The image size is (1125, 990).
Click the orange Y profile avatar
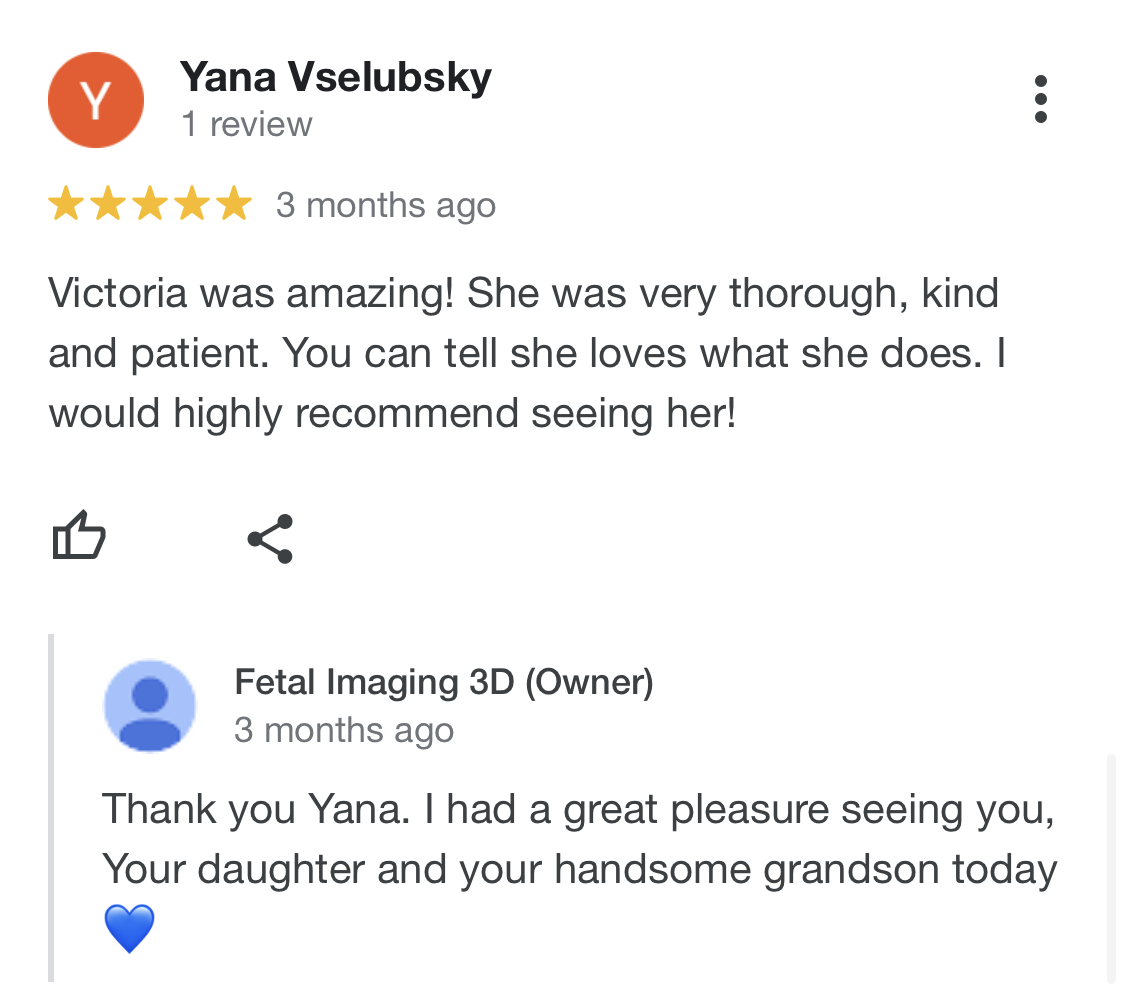point(96,100)
